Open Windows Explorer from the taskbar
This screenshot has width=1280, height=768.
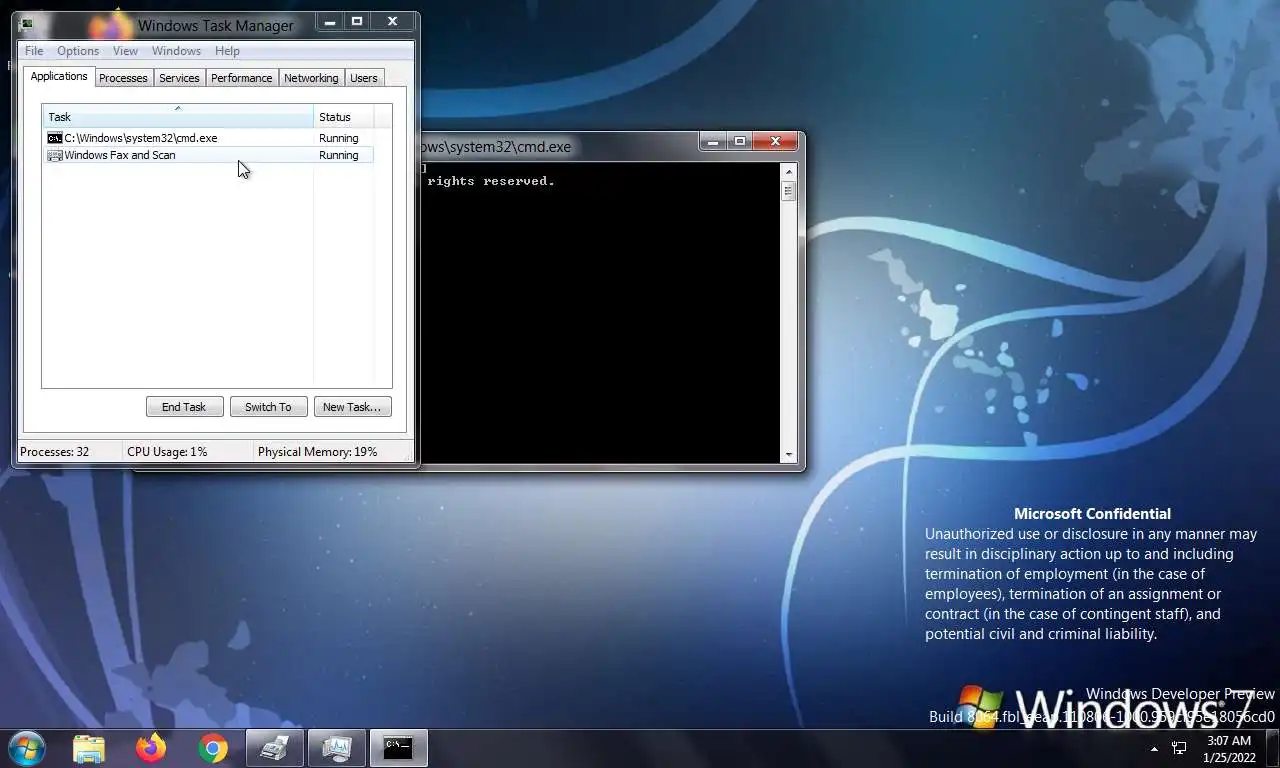[x=89, y=748]
